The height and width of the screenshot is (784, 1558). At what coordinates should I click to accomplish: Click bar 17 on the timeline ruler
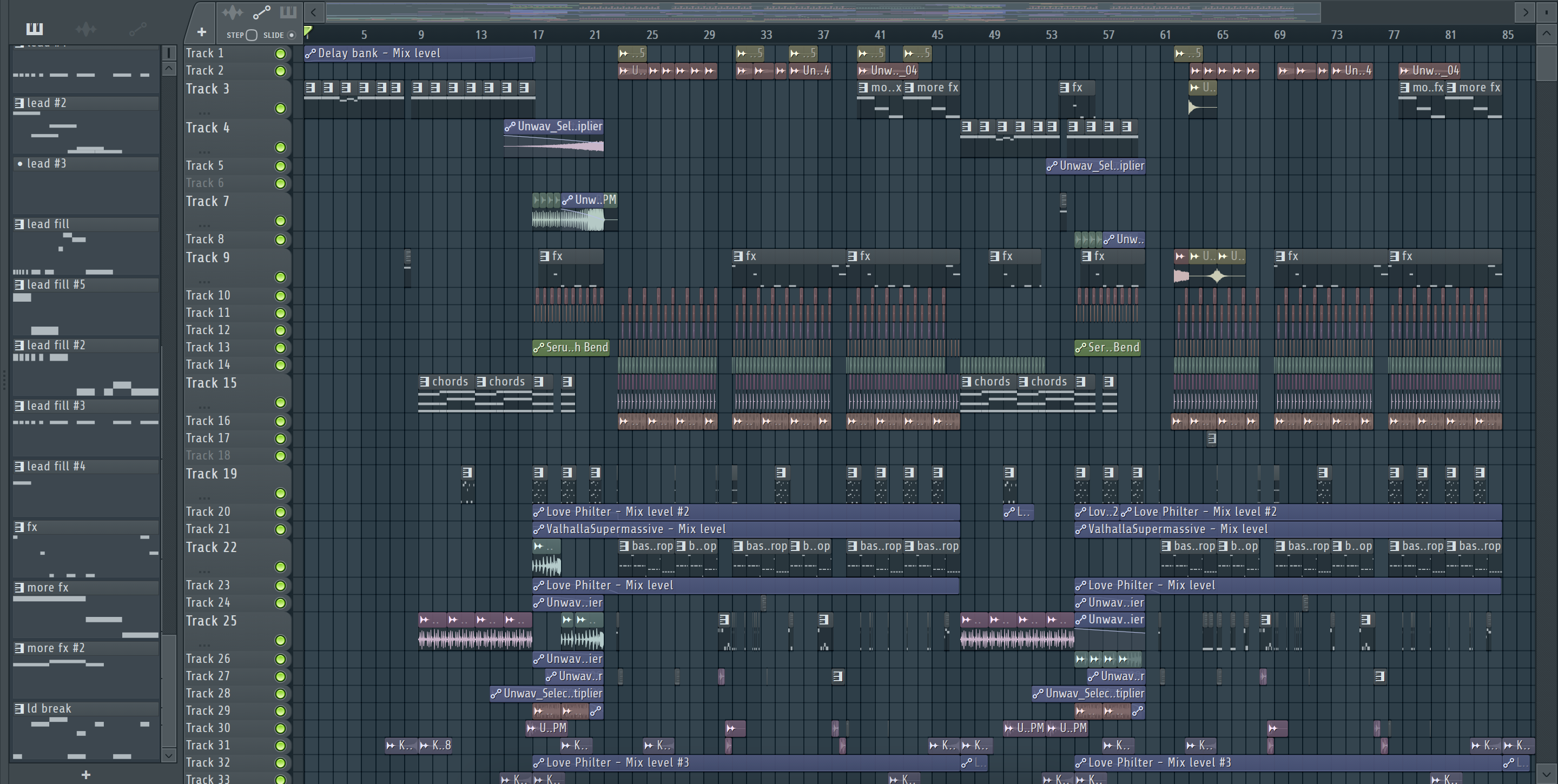point(538,35)
